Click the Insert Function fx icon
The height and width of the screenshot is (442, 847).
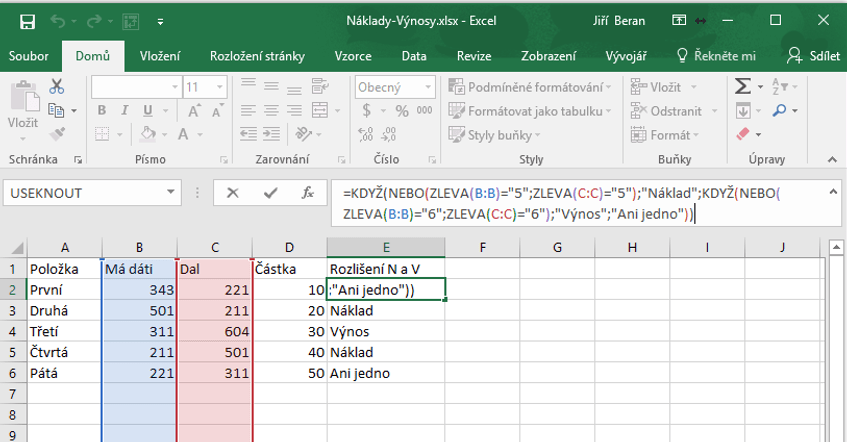[308, 193]
